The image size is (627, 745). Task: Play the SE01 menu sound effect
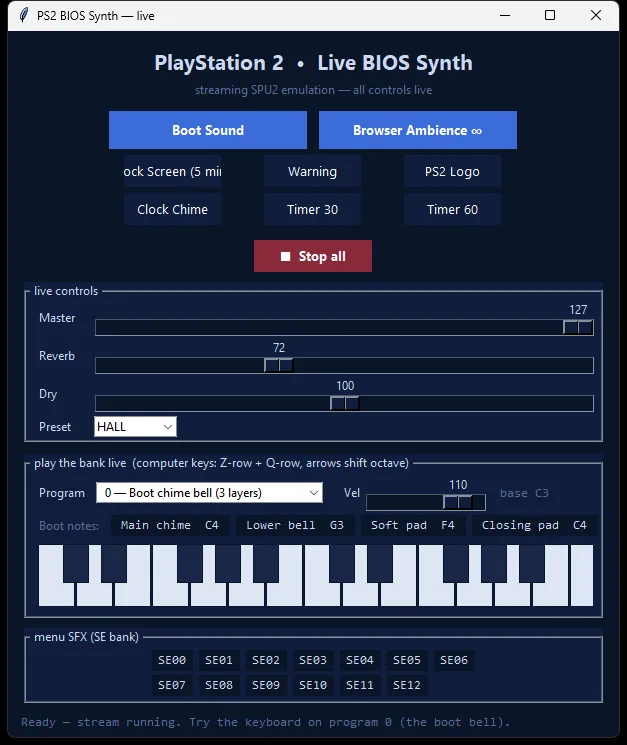pos(219,660)
